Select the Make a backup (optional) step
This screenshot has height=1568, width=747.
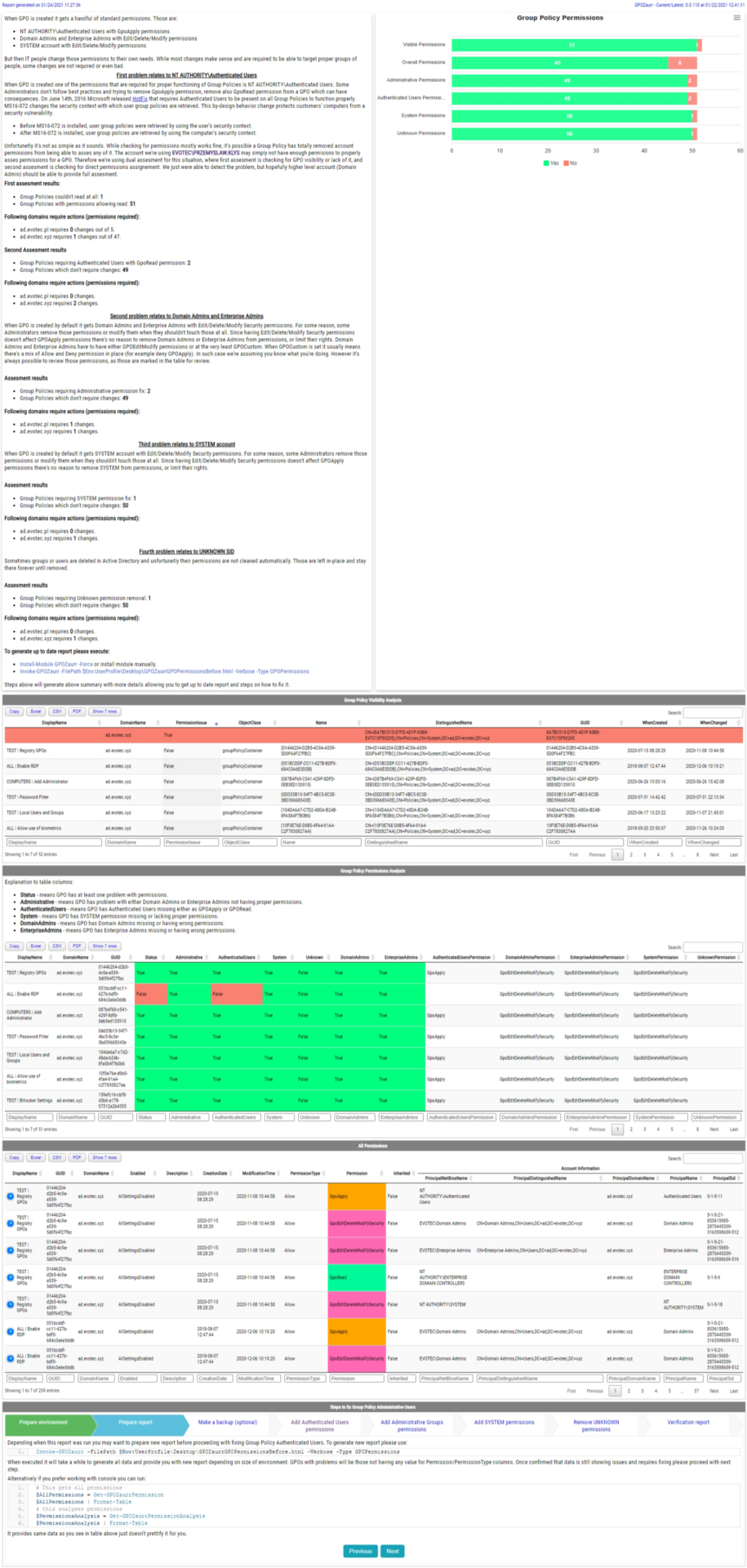227,1422
